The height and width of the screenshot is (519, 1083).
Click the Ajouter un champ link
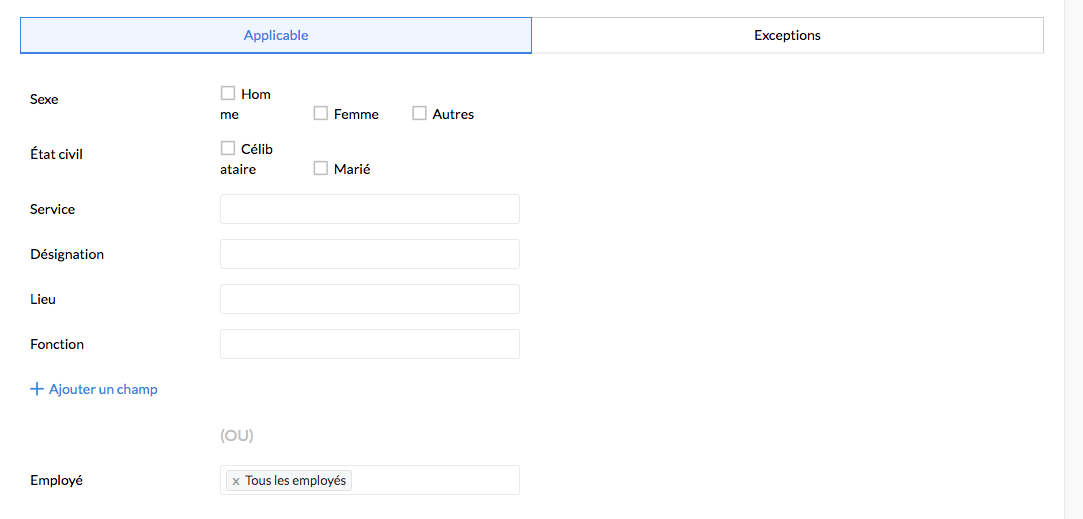pyautogui.click(x=103, y=389)
